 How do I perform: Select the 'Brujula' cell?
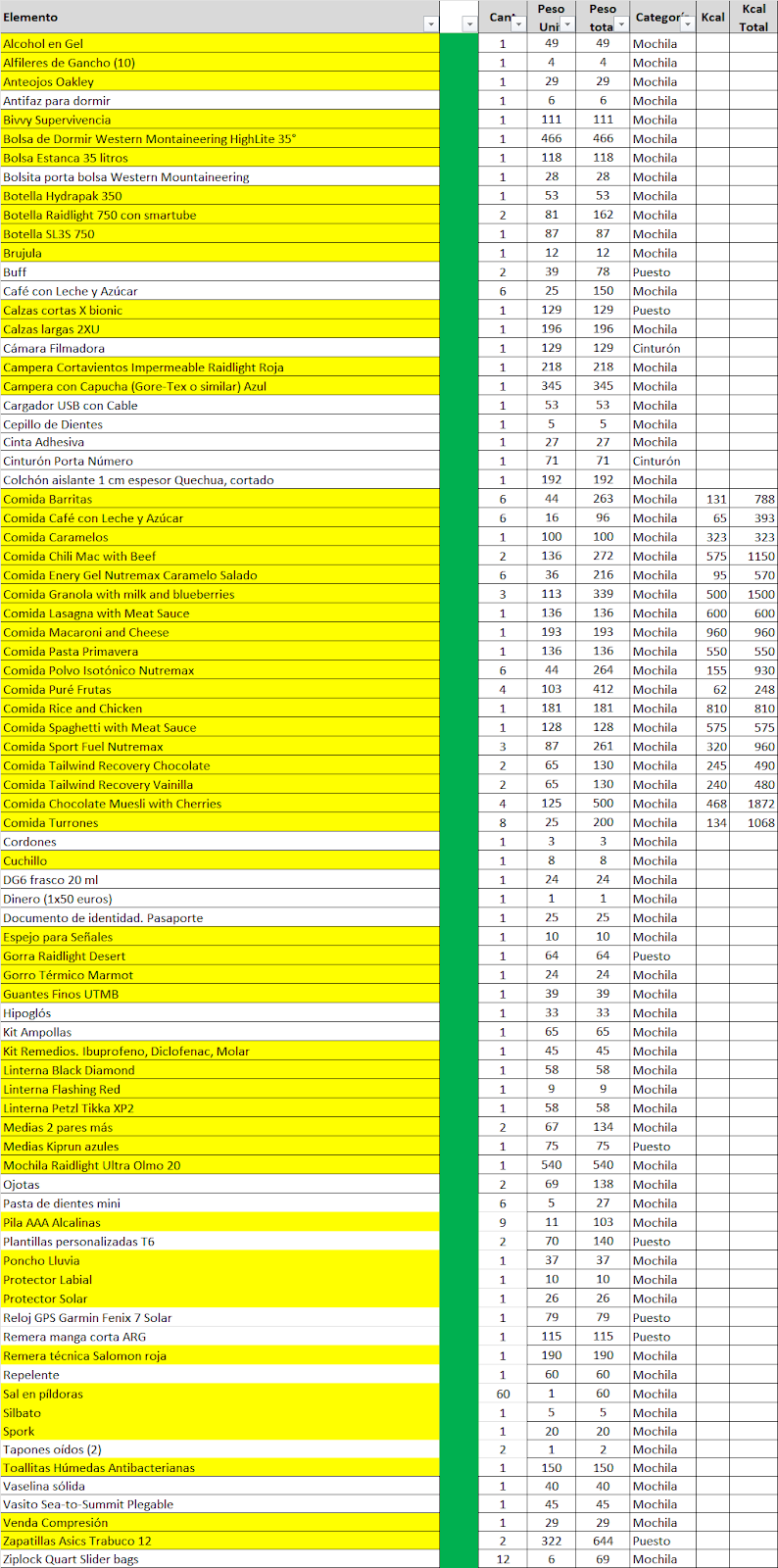pyautogui.click(x=219, y=253)
